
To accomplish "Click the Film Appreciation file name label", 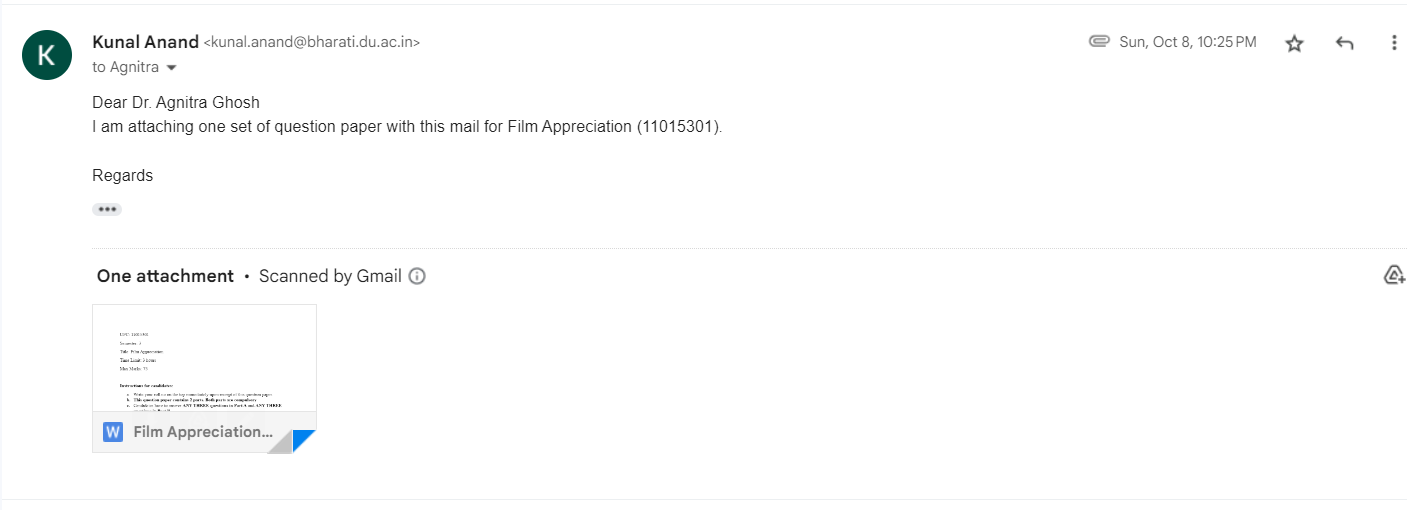I will coord(203,432).
